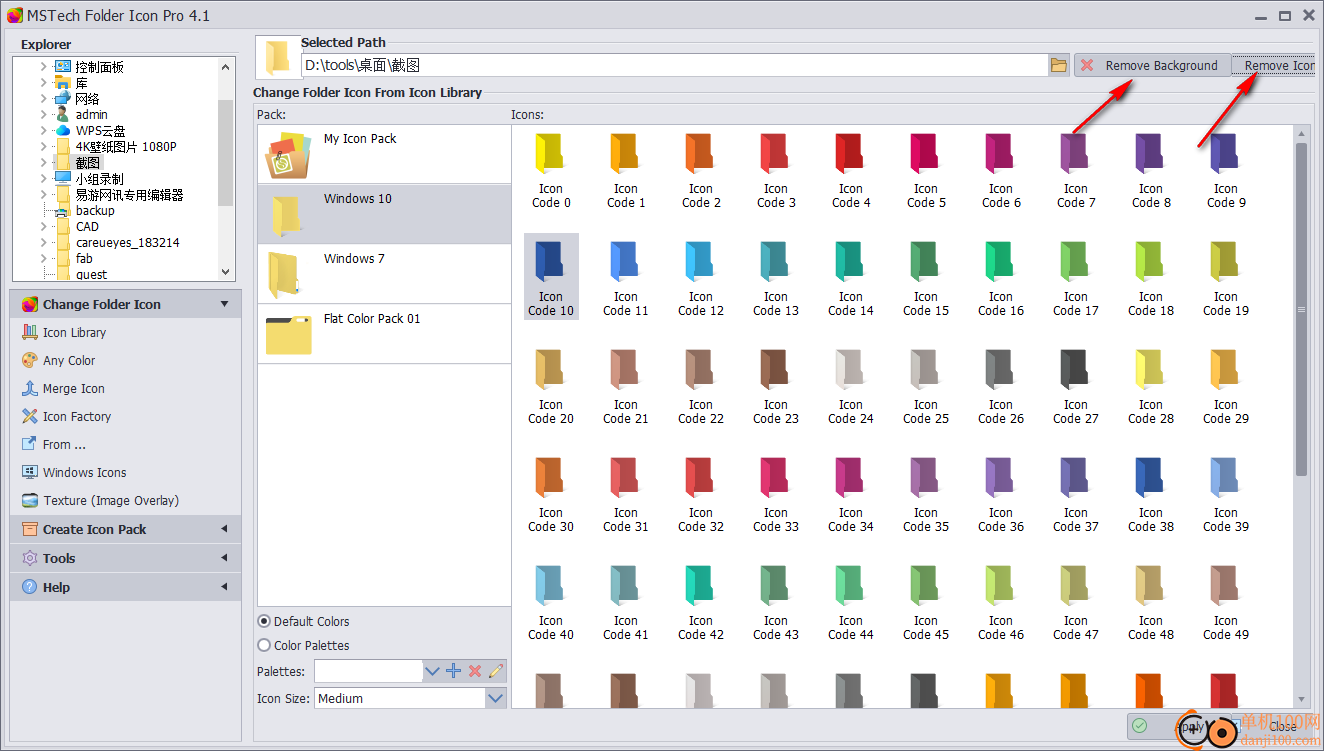Select Color Palettes radio button
This screenshot has height=751, width=1324.
[x=264, y=645]
